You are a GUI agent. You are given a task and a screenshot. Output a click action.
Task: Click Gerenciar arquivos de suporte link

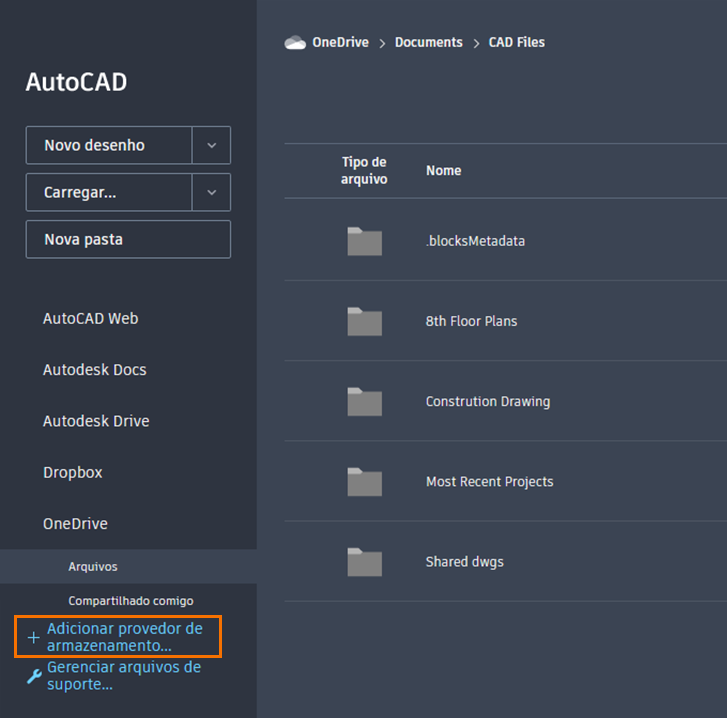tap(124, 675)
